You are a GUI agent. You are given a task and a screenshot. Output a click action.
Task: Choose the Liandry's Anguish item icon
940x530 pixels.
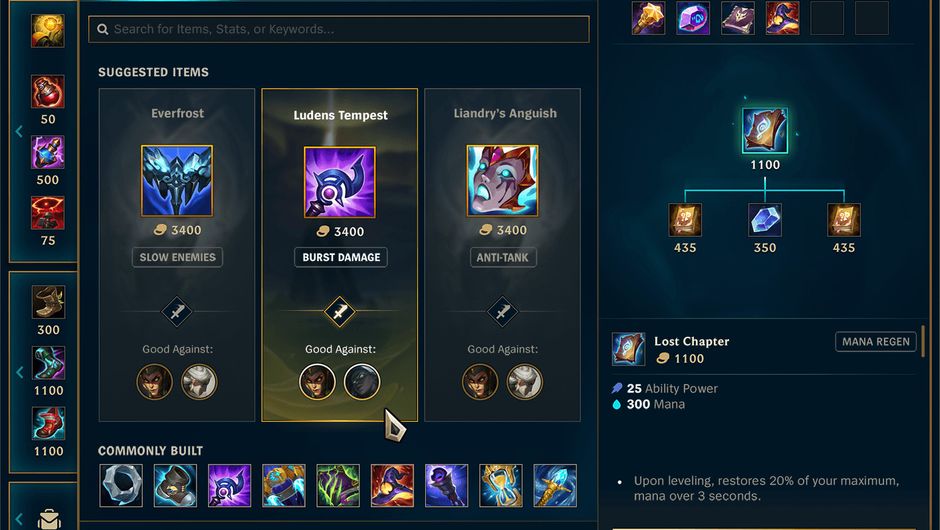click(x=502, y=180)
